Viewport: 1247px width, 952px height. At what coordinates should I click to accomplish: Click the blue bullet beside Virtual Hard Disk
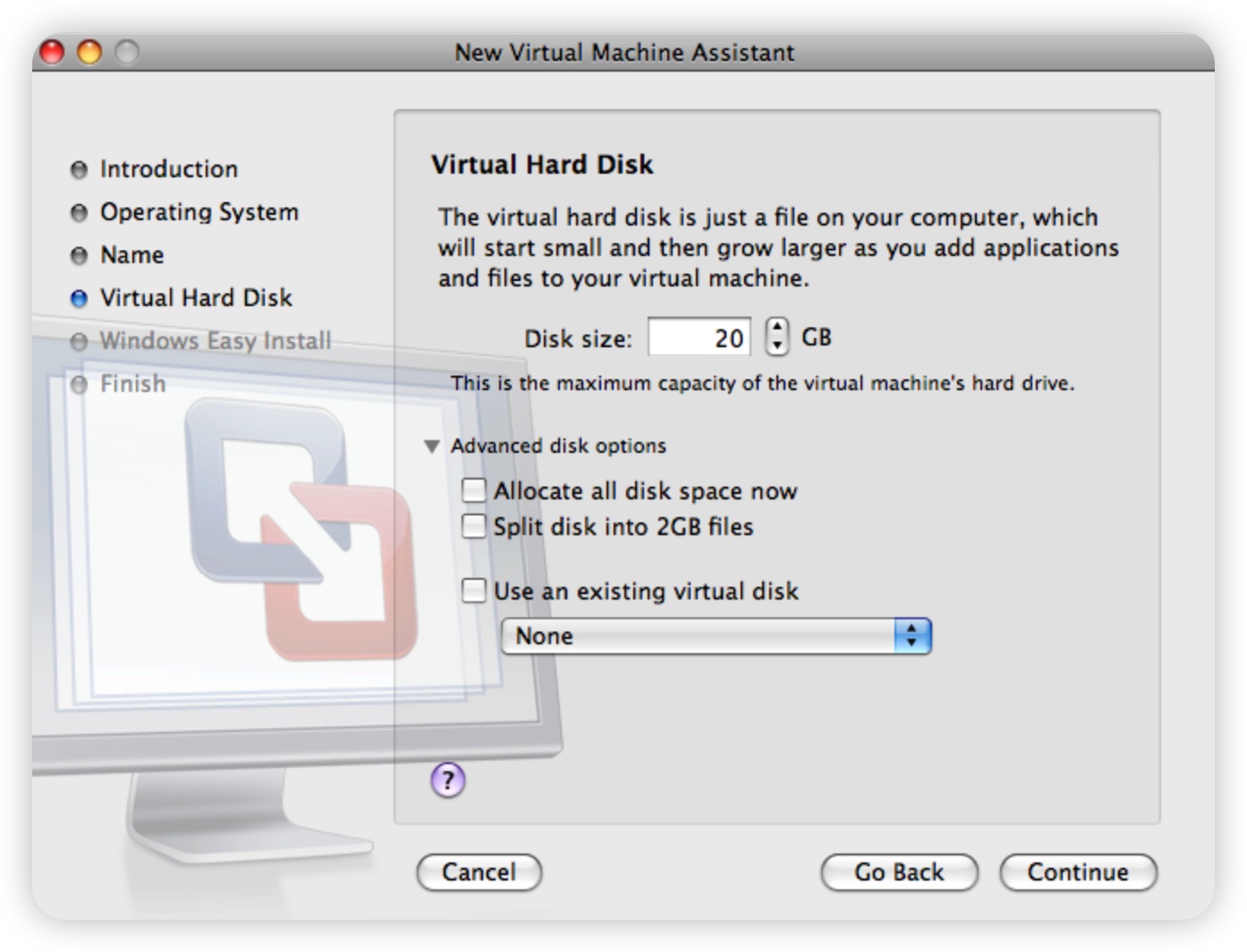[79, 298]
